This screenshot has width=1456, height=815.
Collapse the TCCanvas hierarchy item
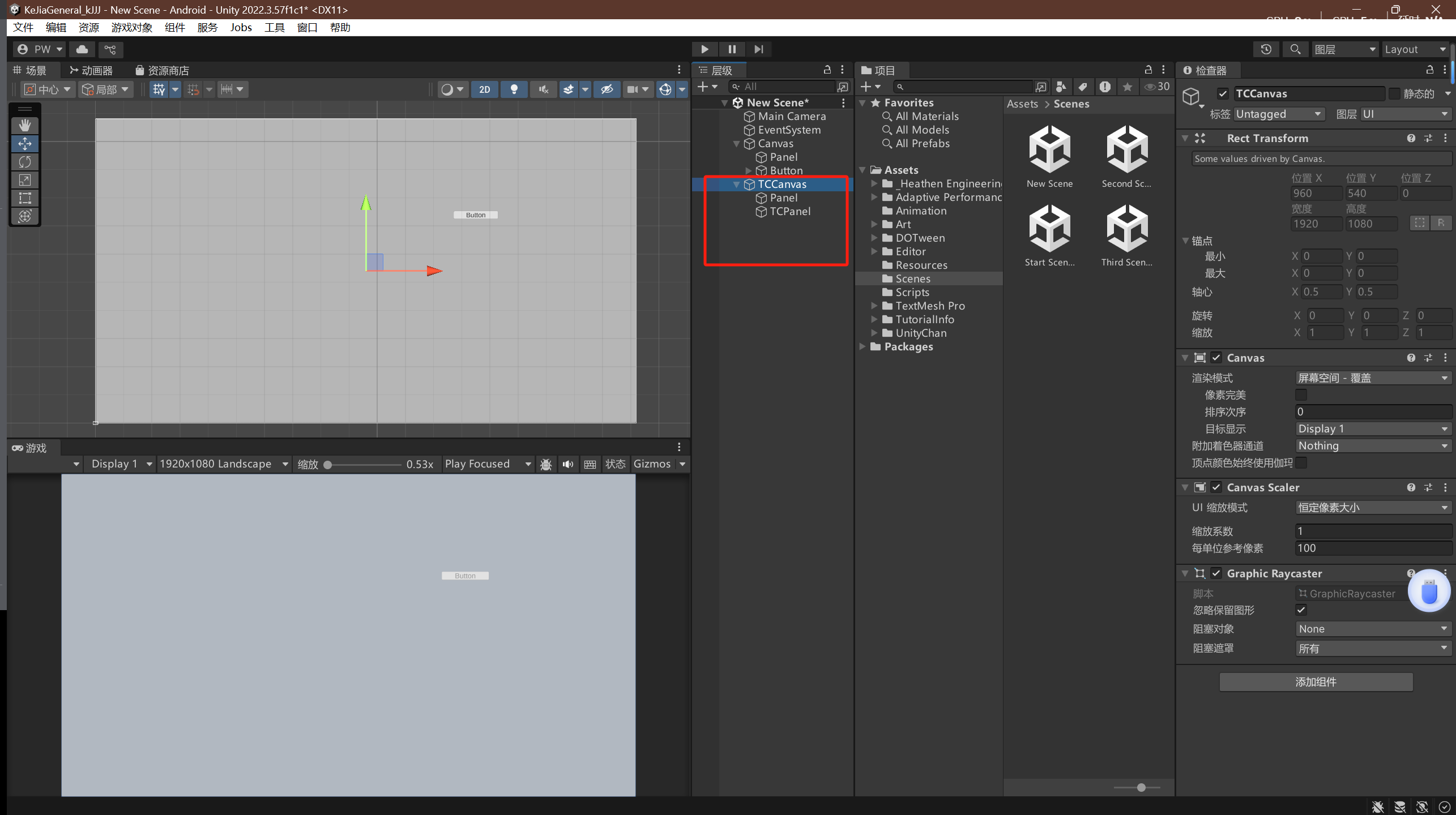tap(736, 185)
